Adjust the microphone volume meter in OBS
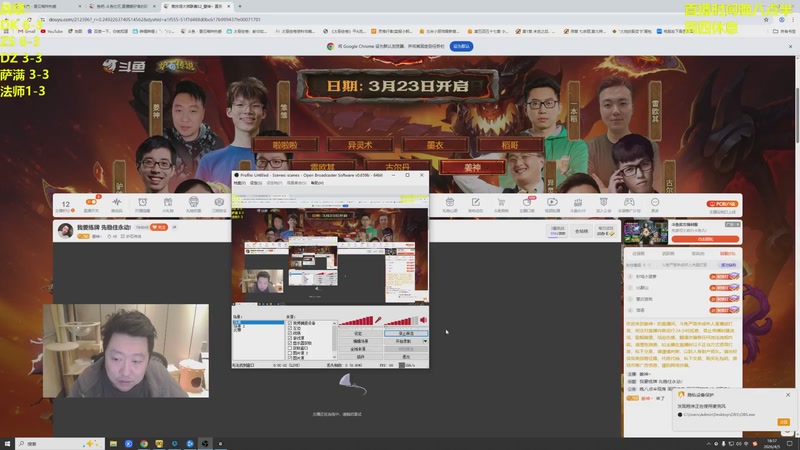800x450 pixels. [356, 320]
